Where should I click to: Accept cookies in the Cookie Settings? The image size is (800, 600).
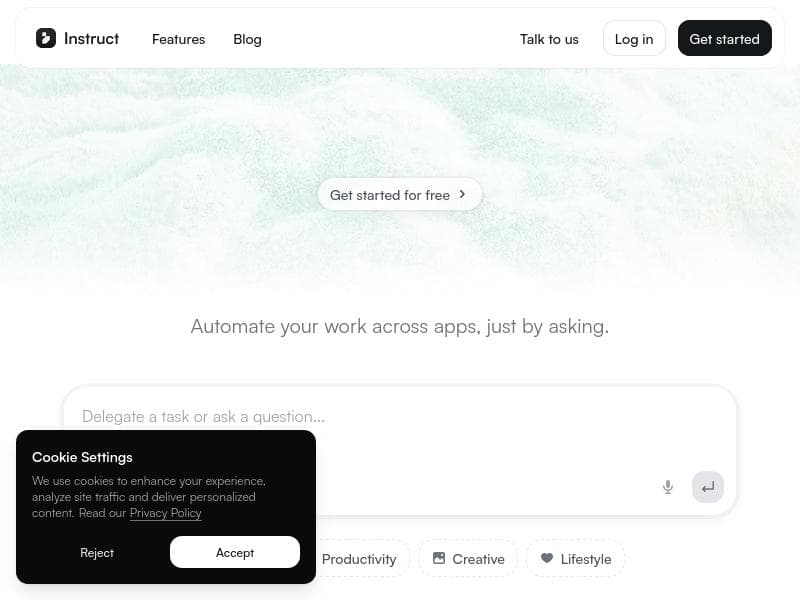(x=235, y=552)
